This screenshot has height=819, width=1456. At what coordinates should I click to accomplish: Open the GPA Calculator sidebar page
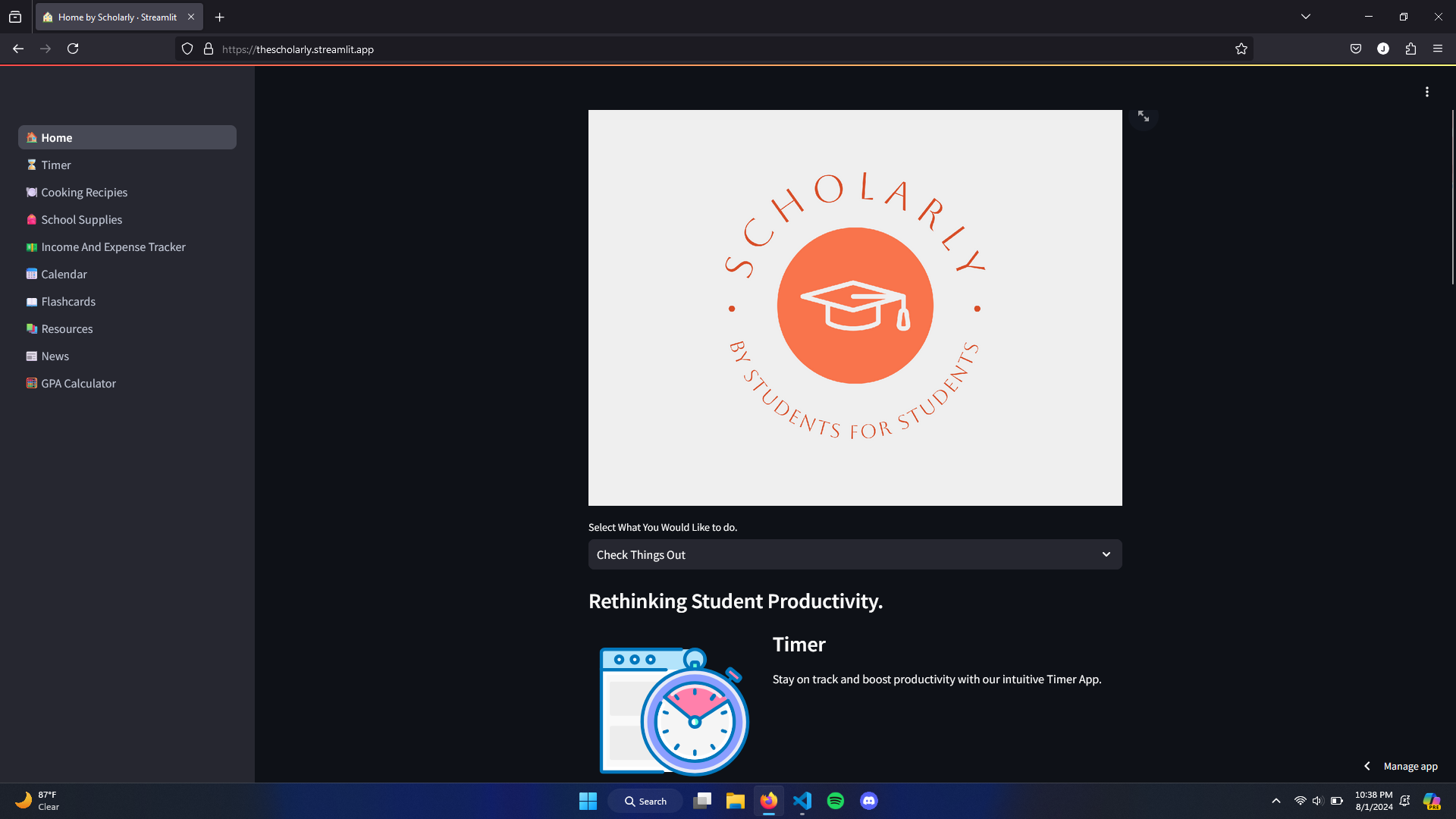pyautogui.click(x=78, y=384)
